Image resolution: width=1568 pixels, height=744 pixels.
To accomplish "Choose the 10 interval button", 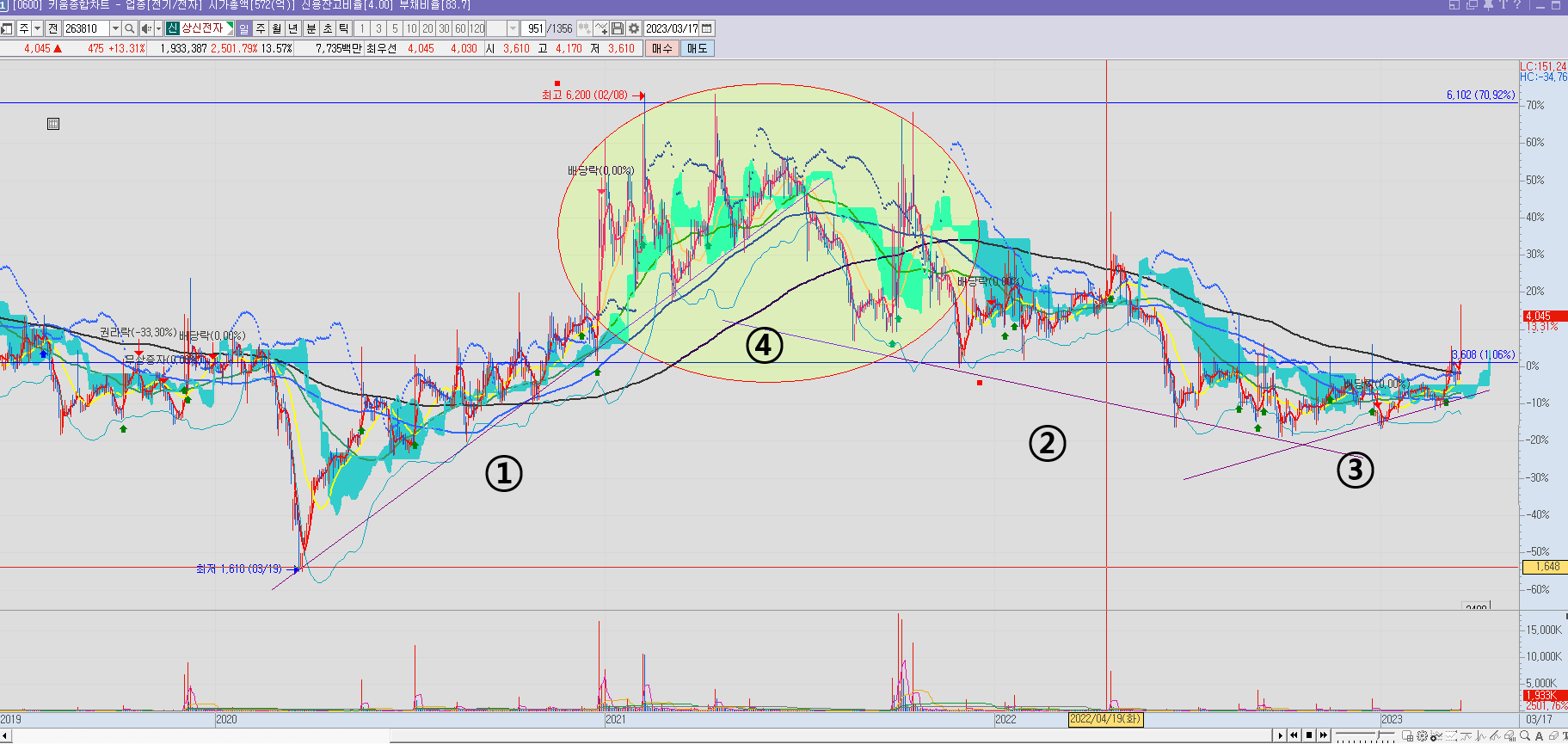I will tap(411, 28).
